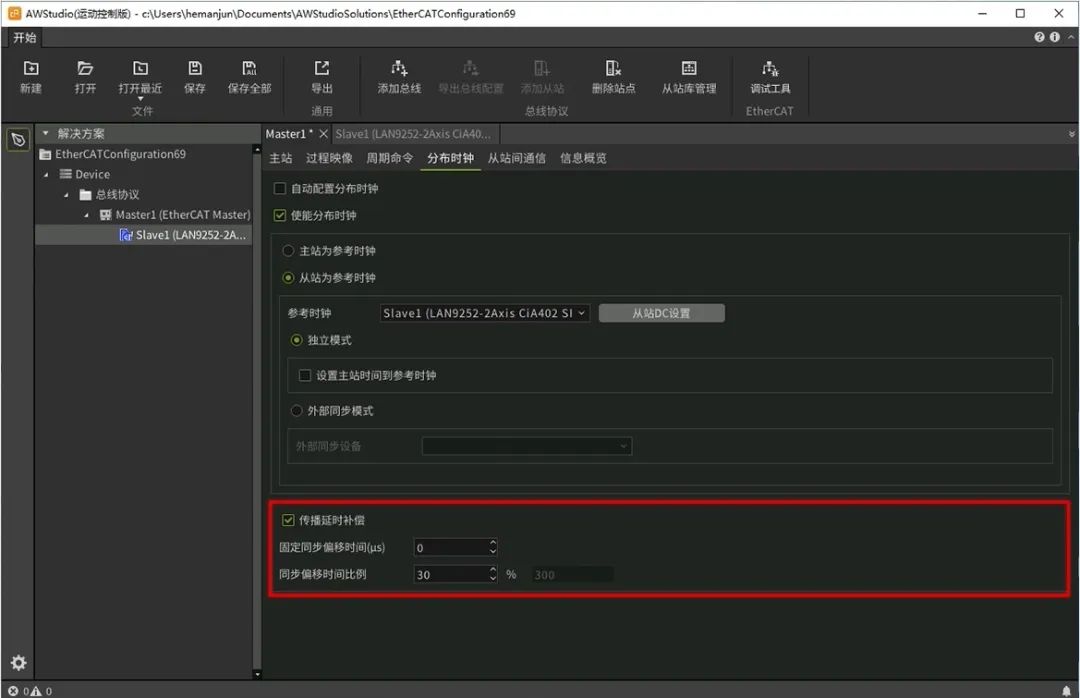Open the 调试工具 EtherCAT debug tool
This screenshot has width=1080, height=698.
click(770, 69)
